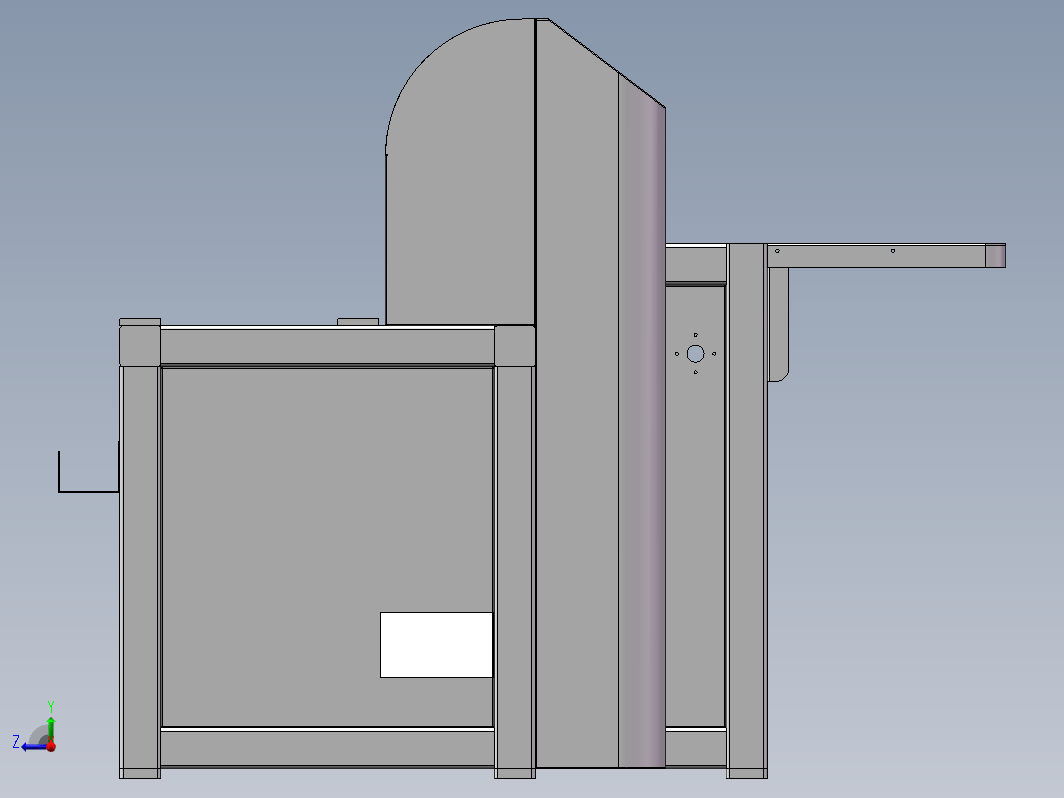Select the small tab on the frame's top-left corner
1064x798 pixels.
click(x=140, y=322)
